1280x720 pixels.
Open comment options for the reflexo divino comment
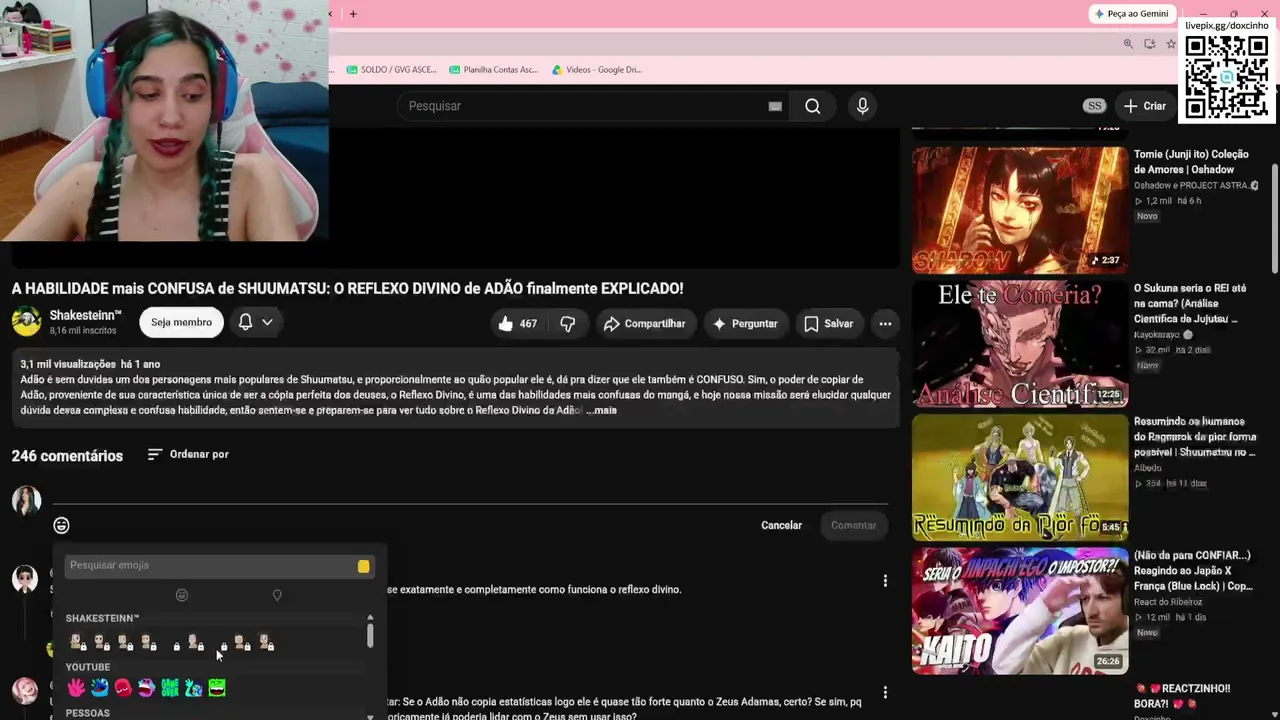(885, 580)
